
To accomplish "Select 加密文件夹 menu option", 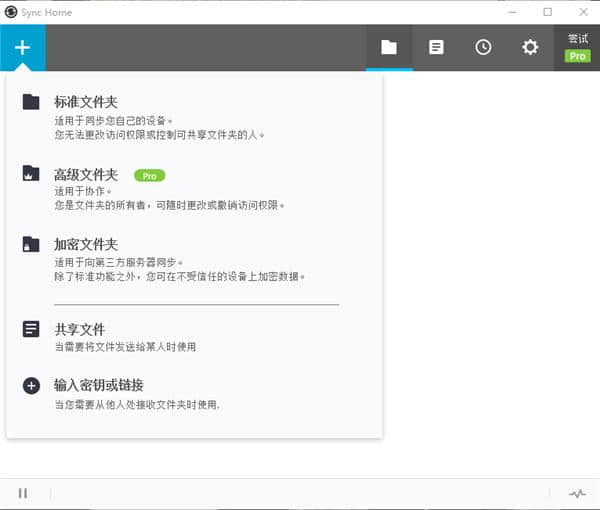I will click(x=86, y=244).
